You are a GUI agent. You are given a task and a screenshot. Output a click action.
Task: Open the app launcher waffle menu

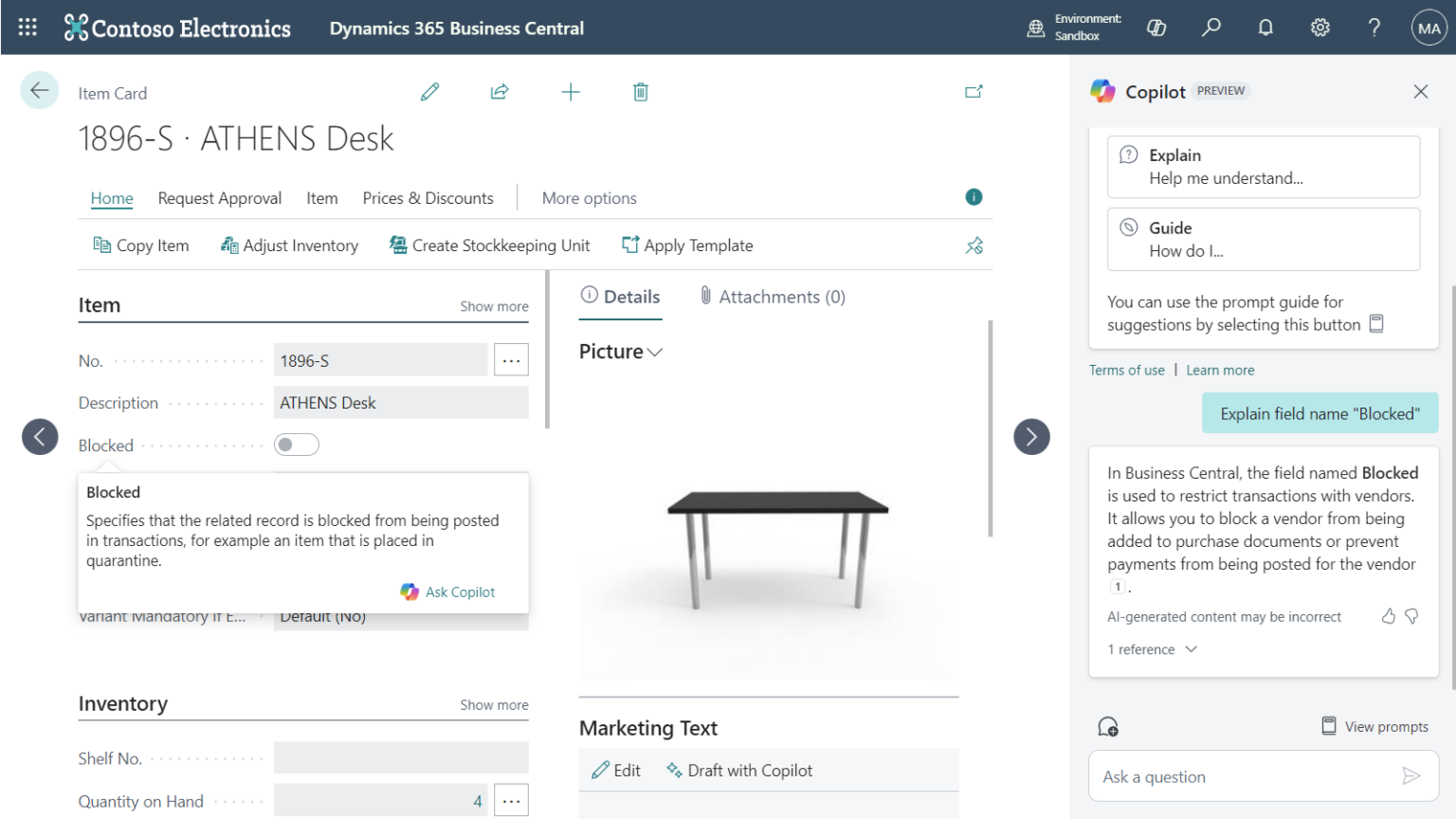(27, 27)
